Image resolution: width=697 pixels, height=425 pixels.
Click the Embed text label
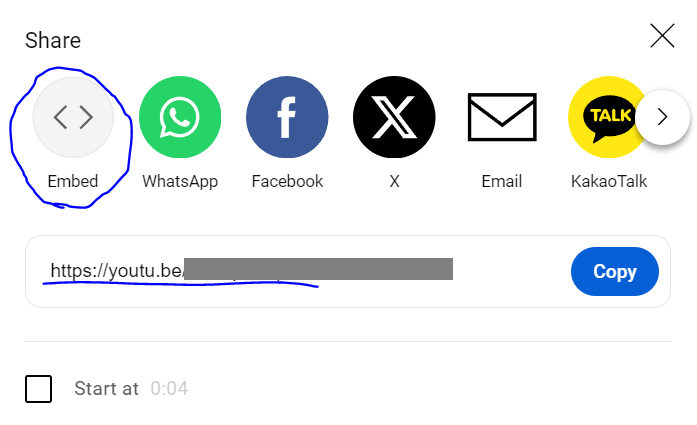point(73,181)
